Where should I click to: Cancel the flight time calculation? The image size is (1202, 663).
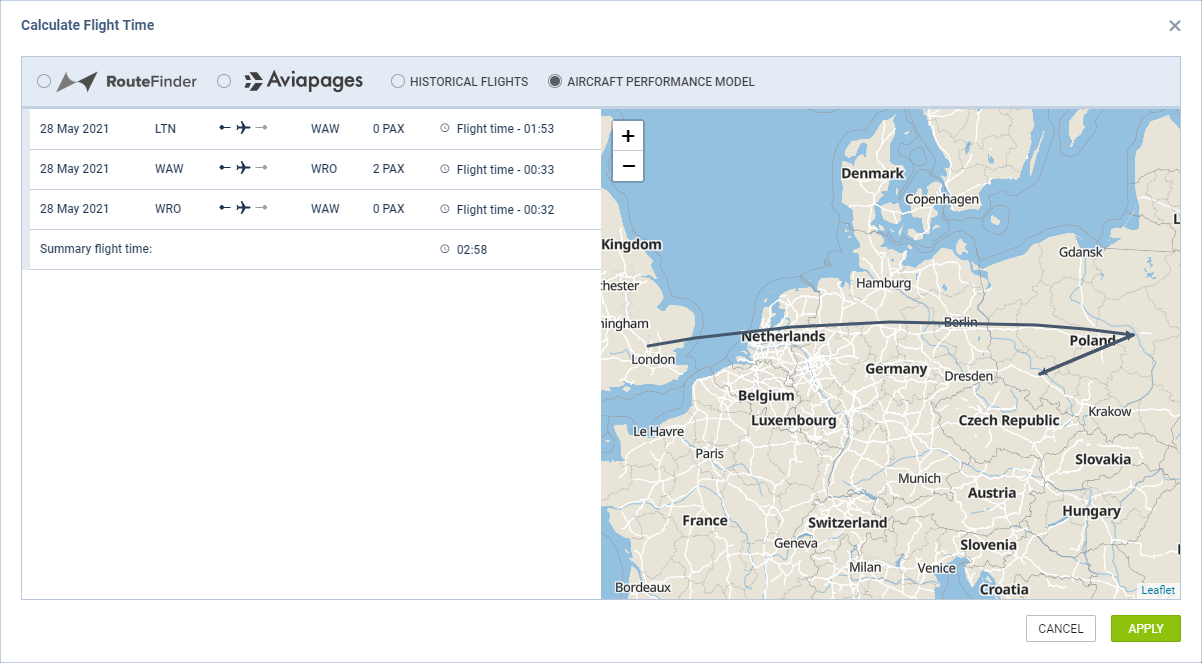click(1061, 628)
